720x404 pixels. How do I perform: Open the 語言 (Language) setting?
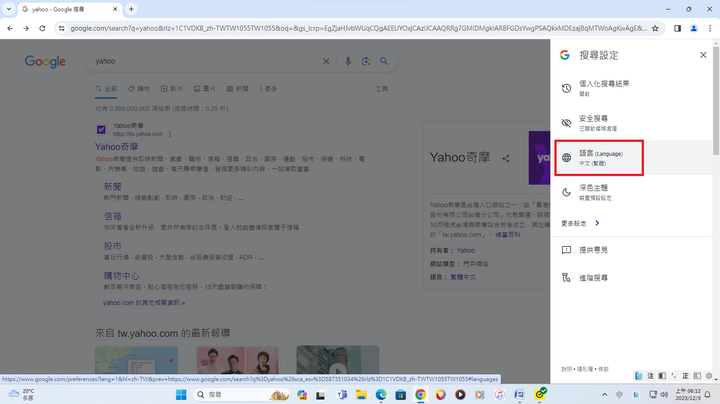tap(631, 157)
